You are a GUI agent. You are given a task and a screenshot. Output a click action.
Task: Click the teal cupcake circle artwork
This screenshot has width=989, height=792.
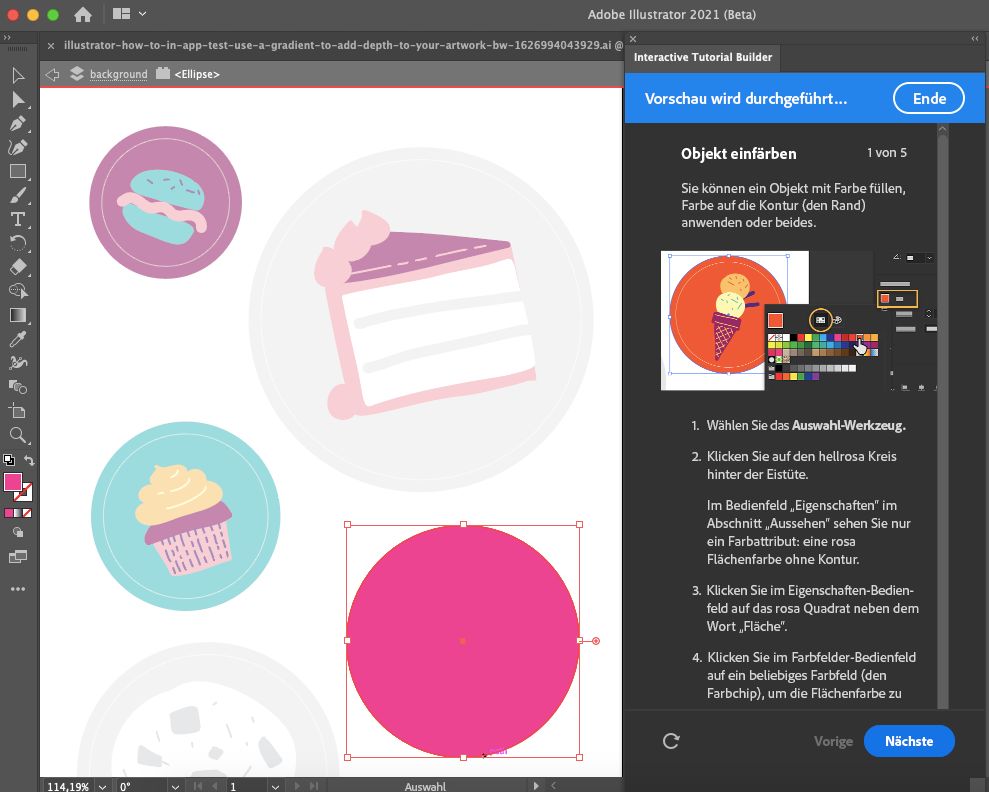pos(185,516)
